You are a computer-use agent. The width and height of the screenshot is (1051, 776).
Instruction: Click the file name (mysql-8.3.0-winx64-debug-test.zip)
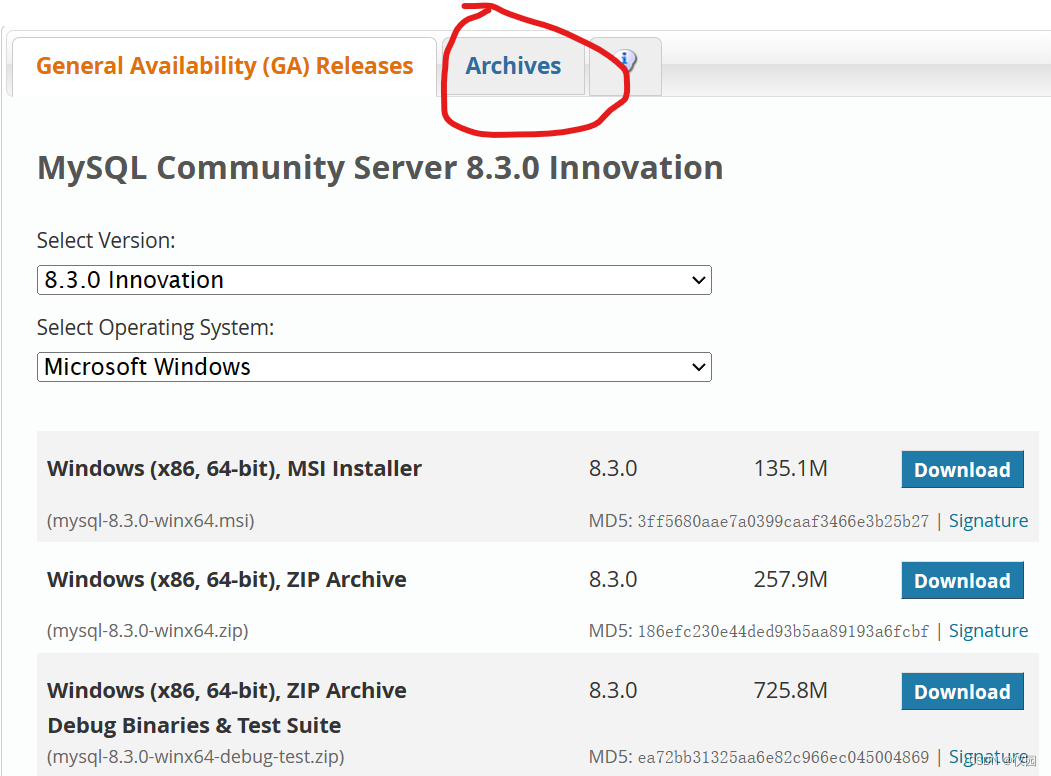point(196,757)
